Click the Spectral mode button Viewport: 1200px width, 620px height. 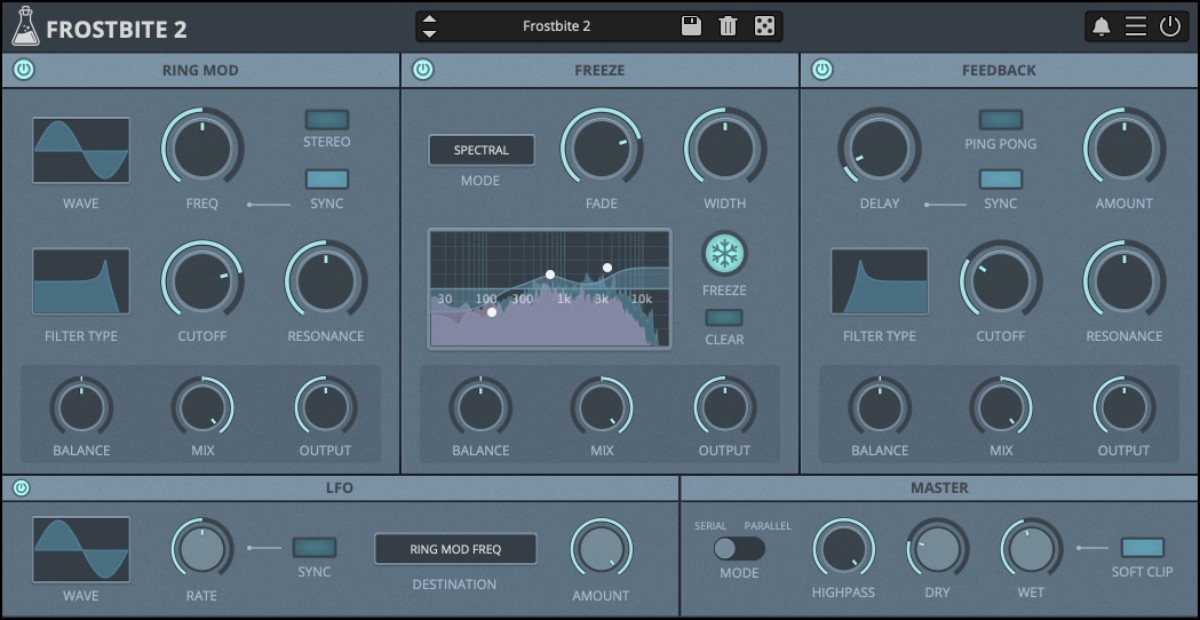pyautogui.click(x=481, y=150)
